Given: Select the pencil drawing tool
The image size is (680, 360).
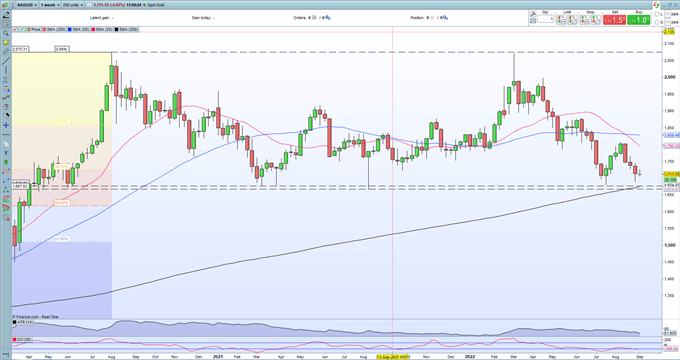Looking at the screenshot, I should (6, 15).
